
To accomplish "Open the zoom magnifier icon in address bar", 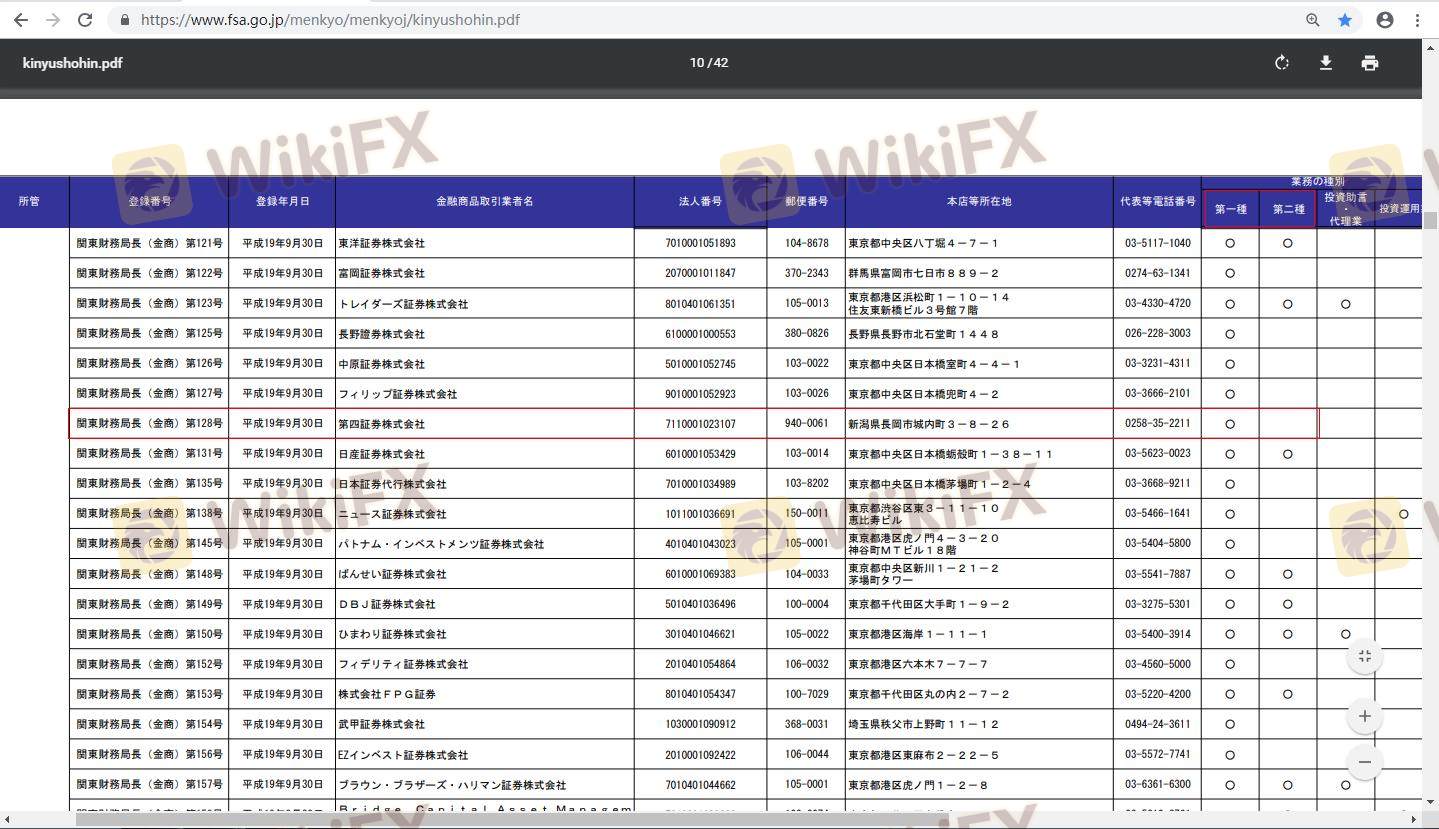I will tap(1313, 20).
